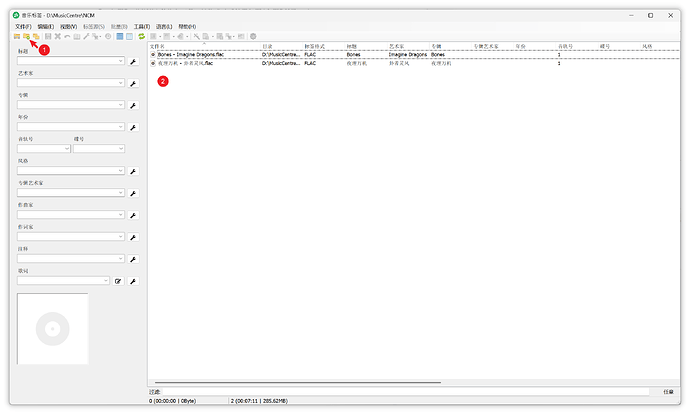Click file icon of Bones flac row

(x=153, y=55)
